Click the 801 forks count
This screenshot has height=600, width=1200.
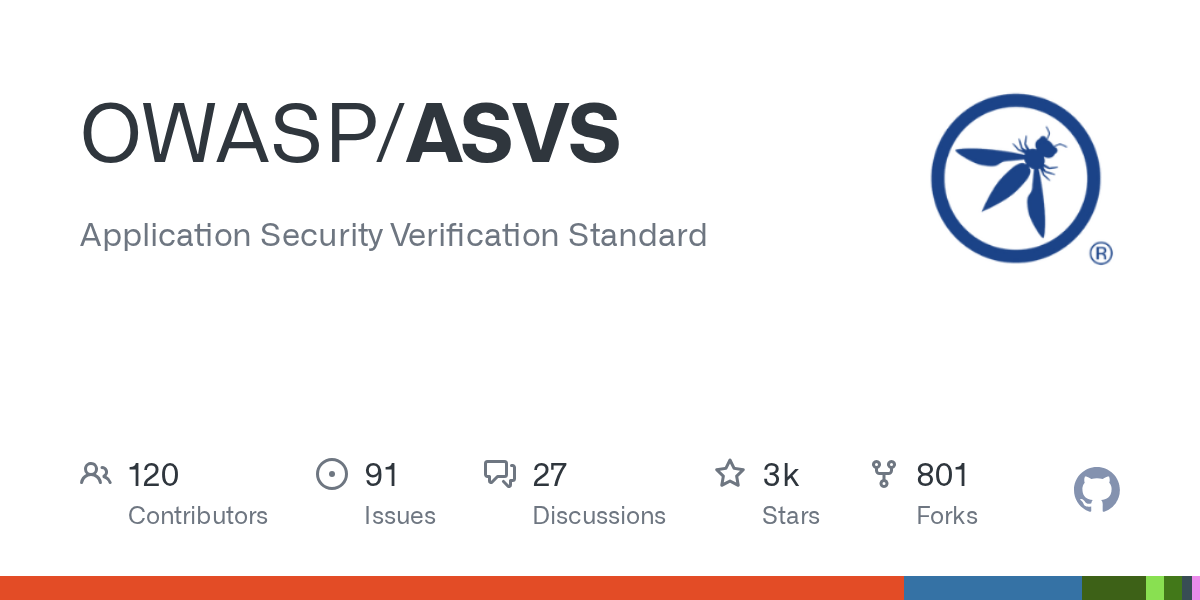point(942,474)
